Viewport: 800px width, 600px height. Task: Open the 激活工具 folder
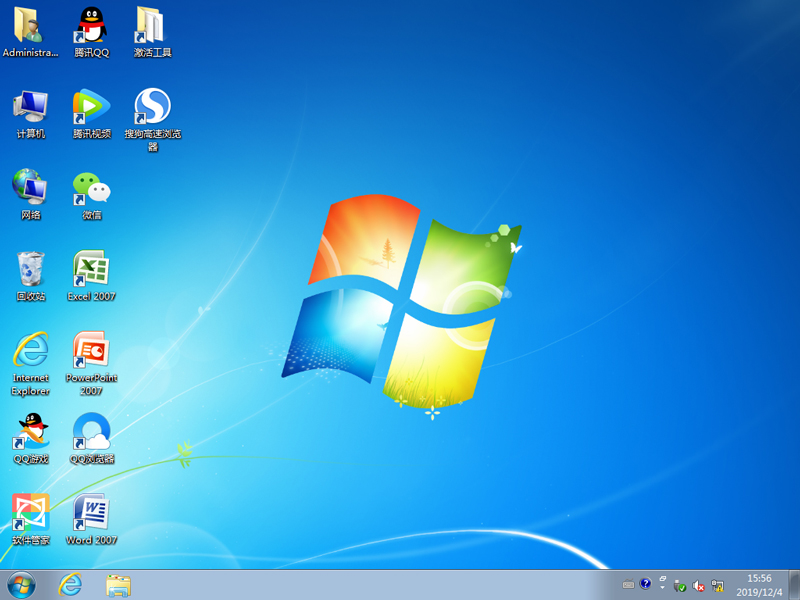[150, 25]
